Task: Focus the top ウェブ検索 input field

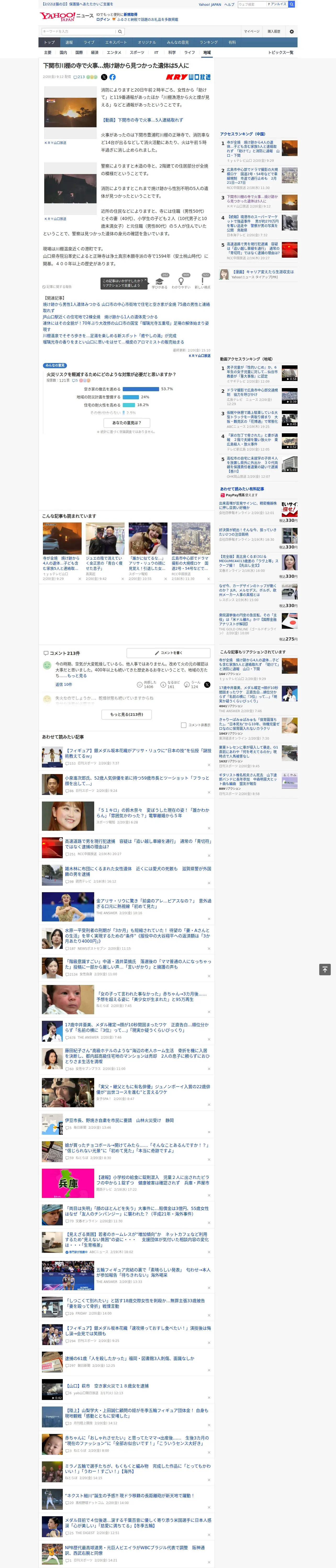Action: [252, 4]
